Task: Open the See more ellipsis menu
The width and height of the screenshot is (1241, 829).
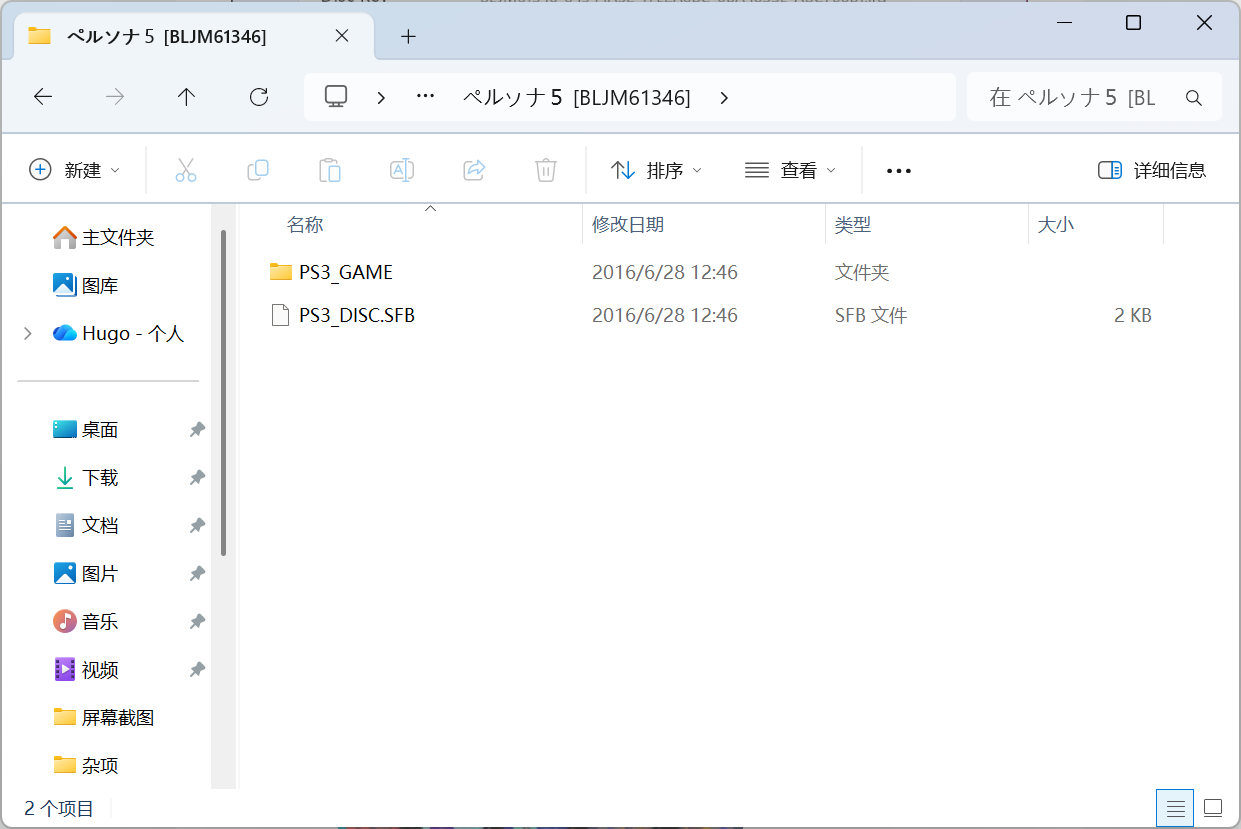Action: [899, 170]
